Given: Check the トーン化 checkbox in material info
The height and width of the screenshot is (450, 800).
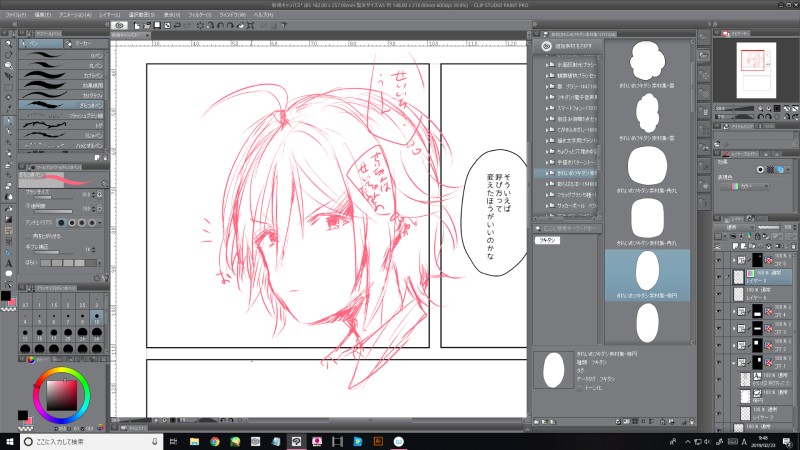Looking at the screenshot, I should click(580, 388).
